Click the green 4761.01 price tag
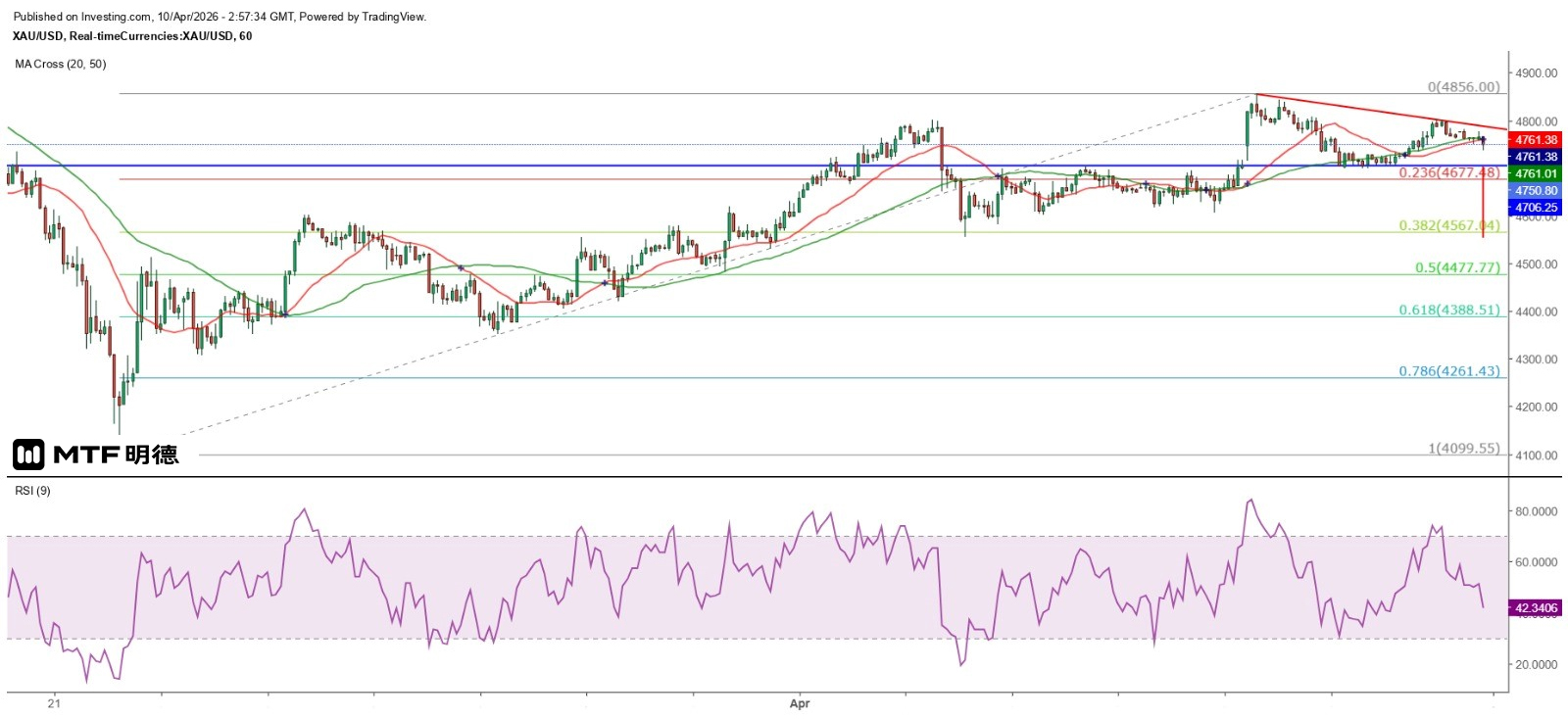Screen dimensions: 1568x719 (1535, 174)
